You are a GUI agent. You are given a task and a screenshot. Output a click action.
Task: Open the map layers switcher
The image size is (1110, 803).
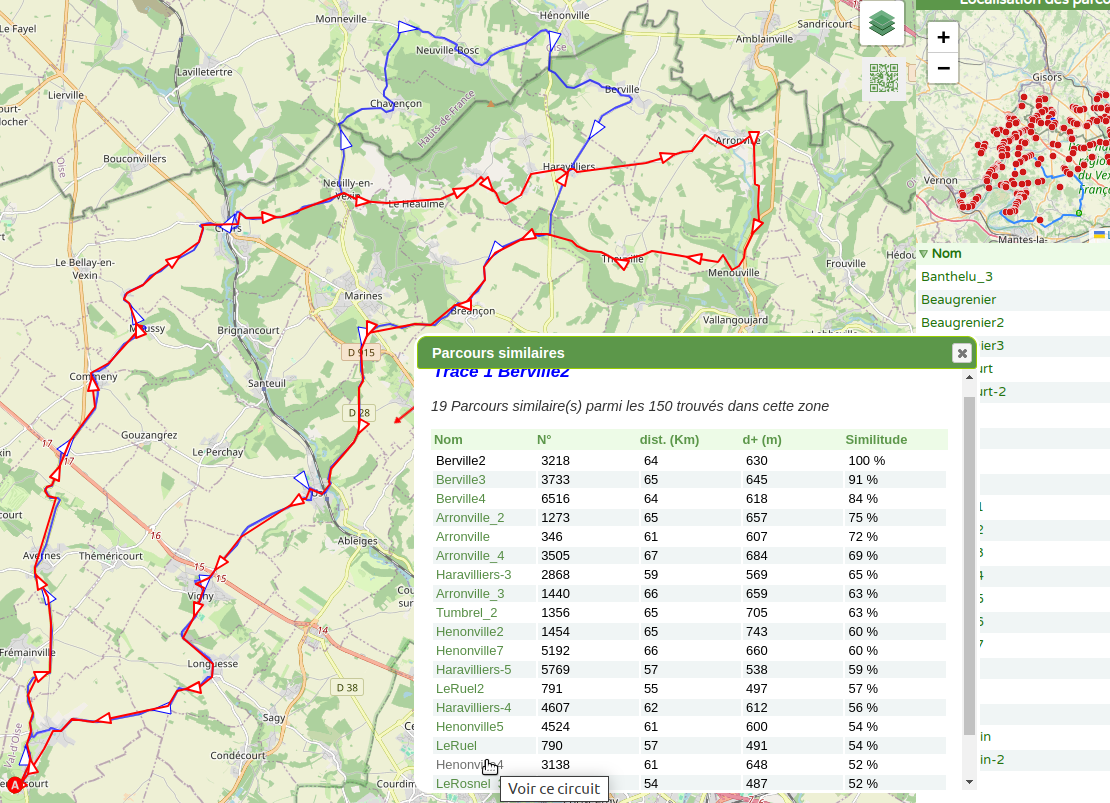[881, 22]
